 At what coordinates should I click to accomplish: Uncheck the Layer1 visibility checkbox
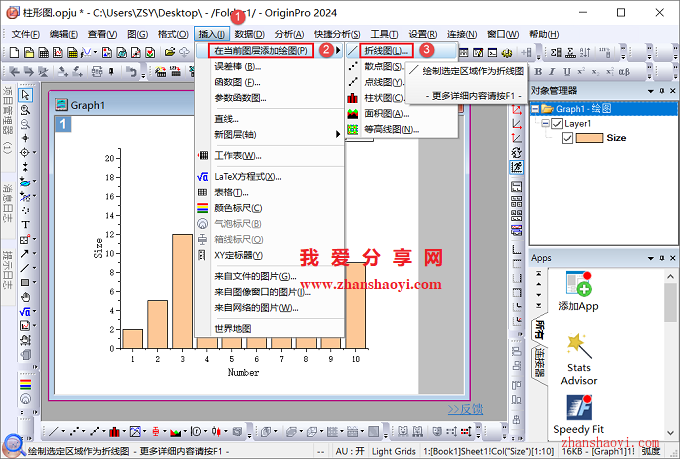point(556,124)
